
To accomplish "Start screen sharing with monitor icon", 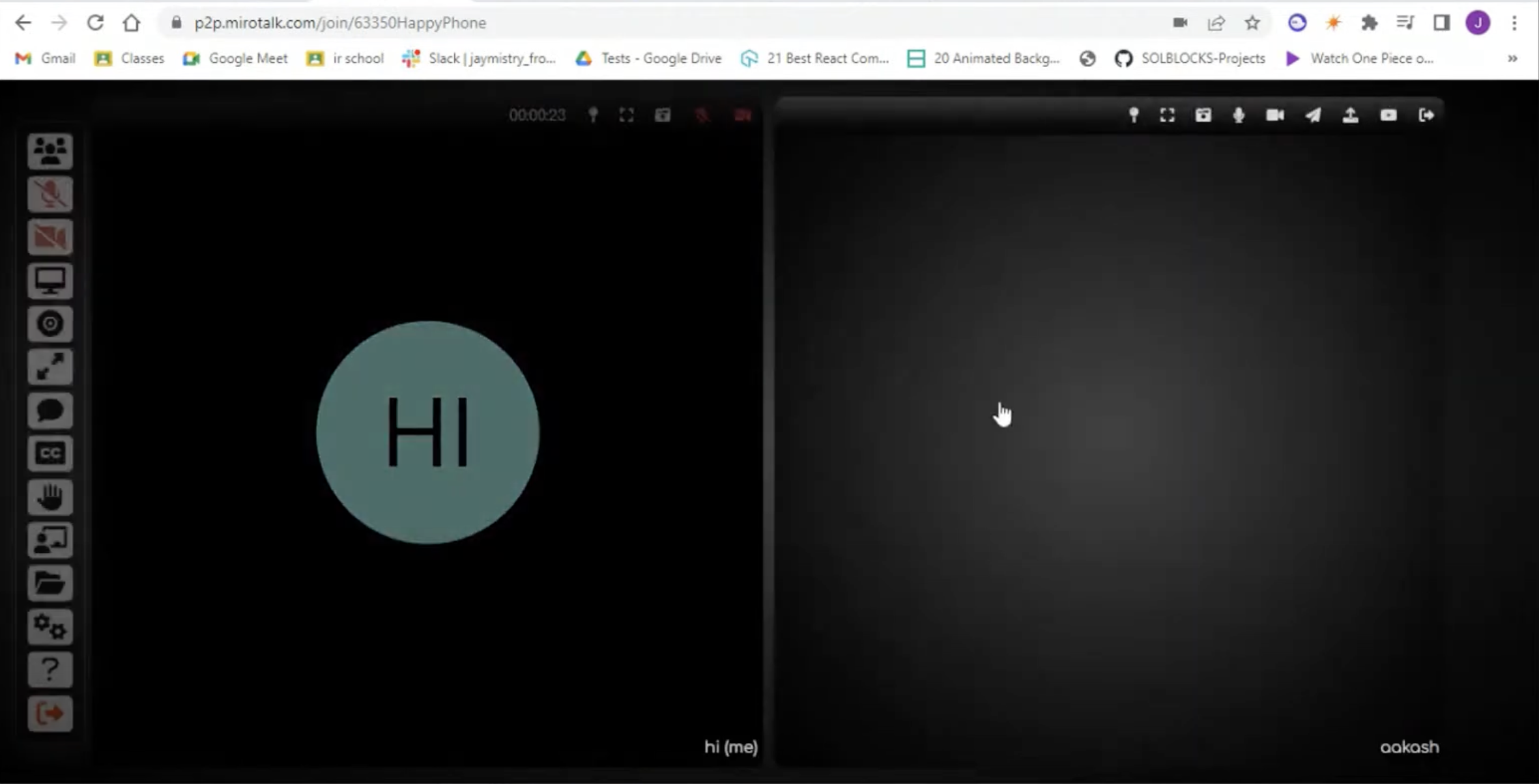I will tap(50, 281).
